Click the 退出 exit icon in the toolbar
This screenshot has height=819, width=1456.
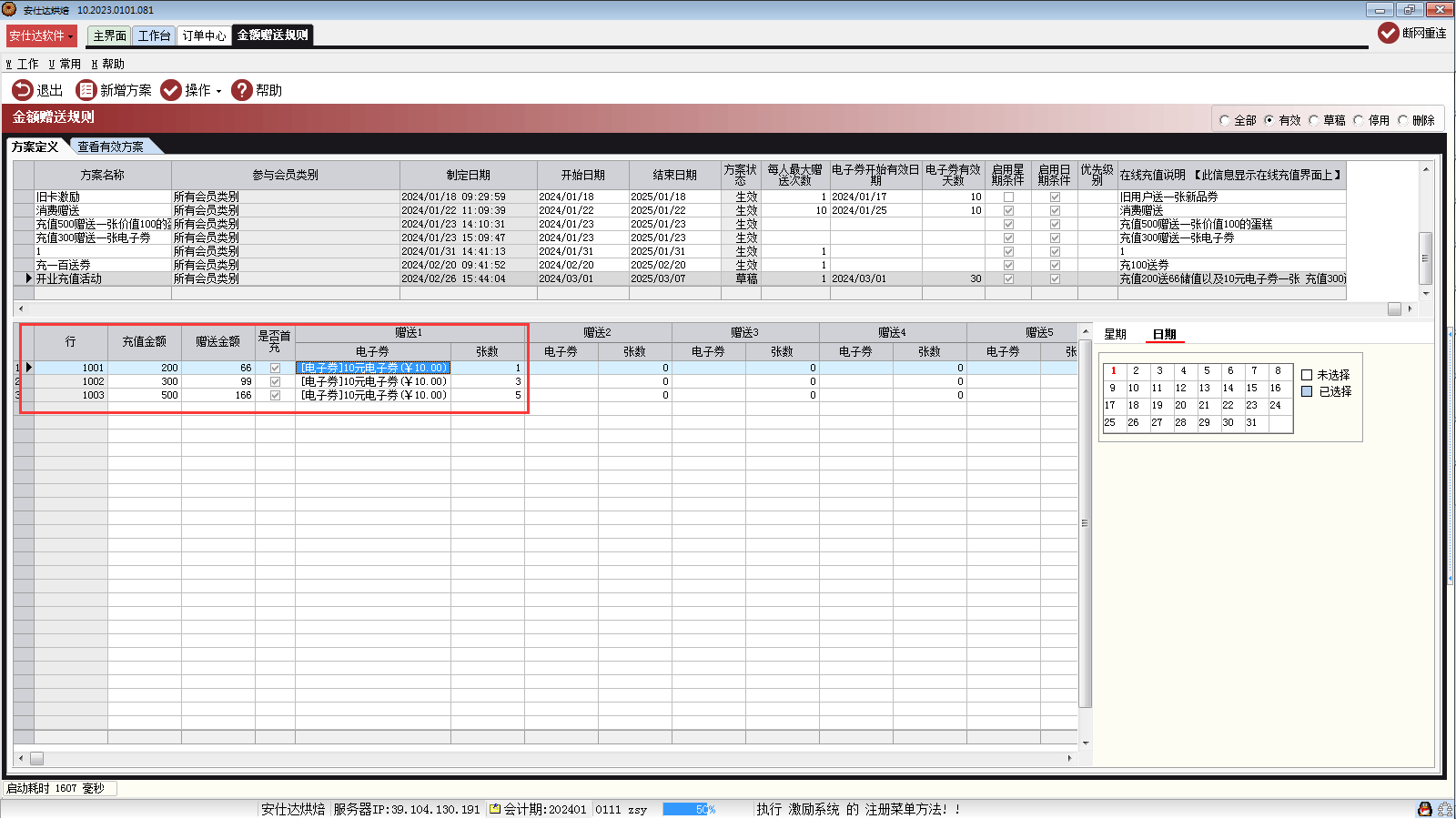pyautogui.click(x=22, y=90)
